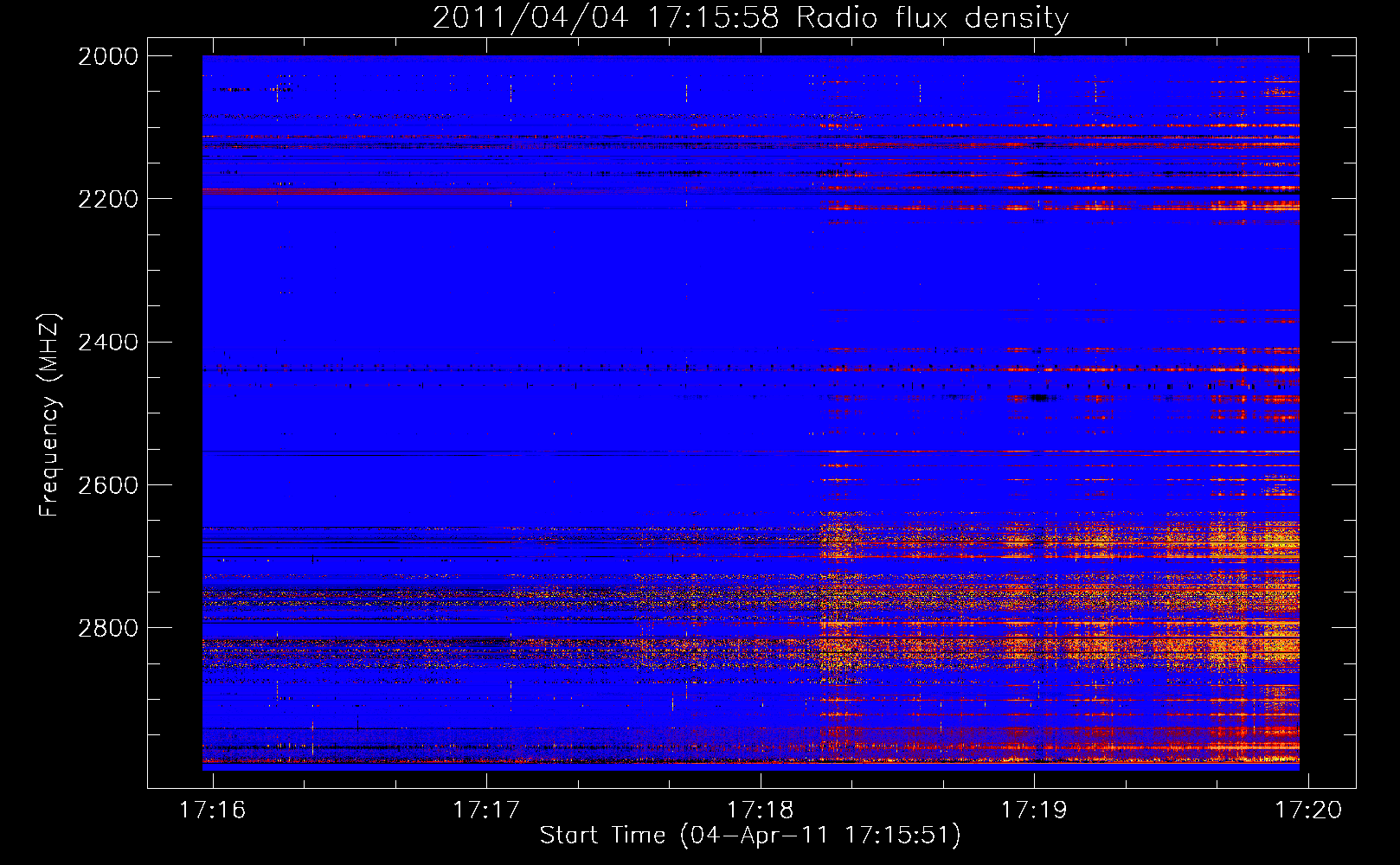The height and width of the screenshot is (865, 1400).
Task: Click the 17:18 time axis label
Action: (x=760, y=810)
